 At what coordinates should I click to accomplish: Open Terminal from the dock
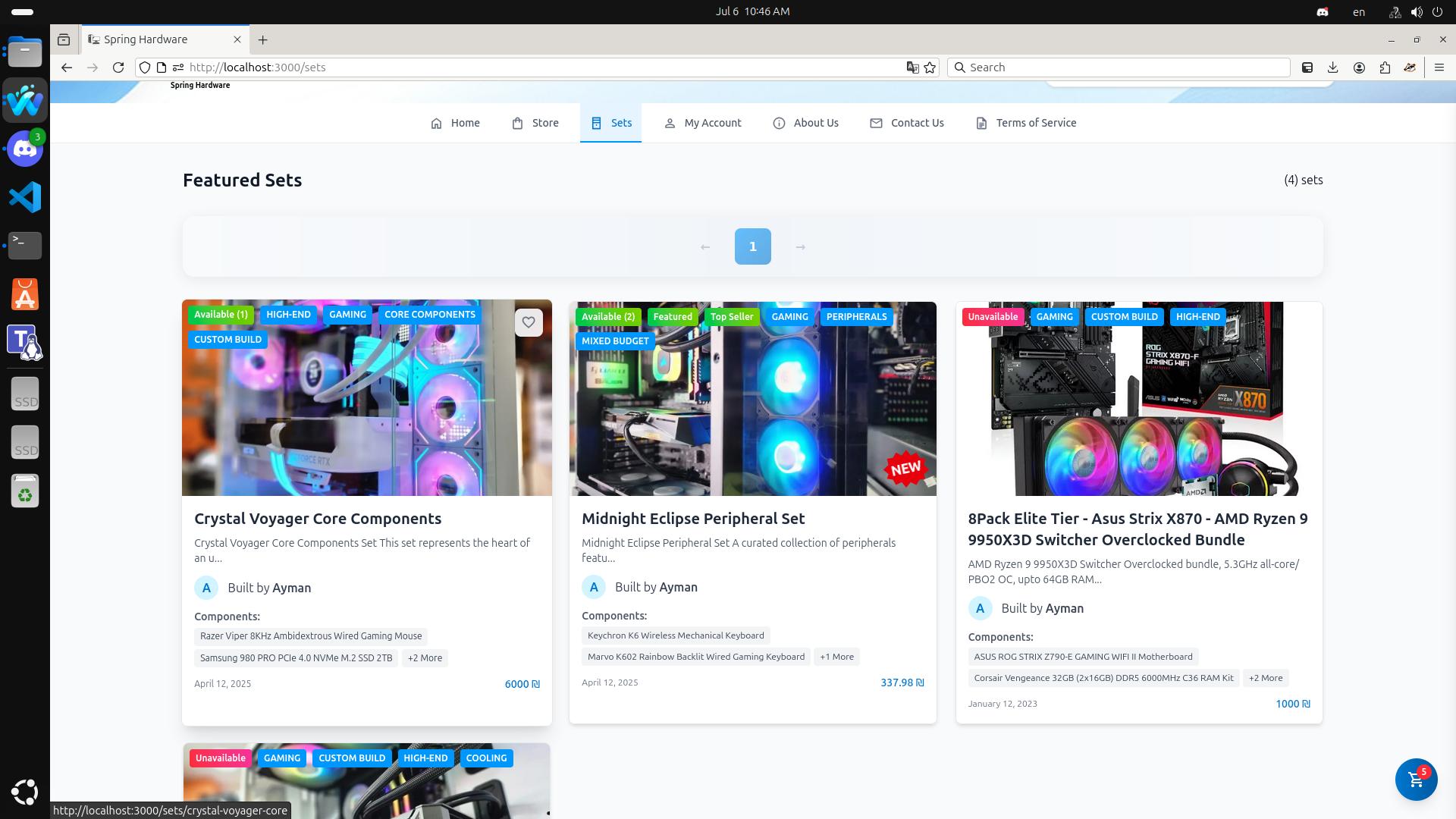pyautogui.click(x=25, y=245)
